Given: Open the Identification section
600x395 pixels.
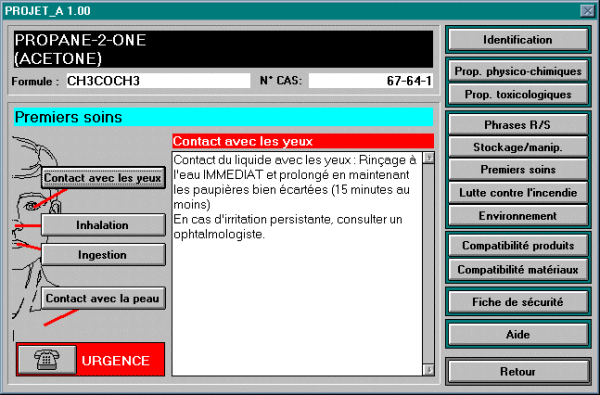Looking at the screenshot, I should click(x=518, y=40).
